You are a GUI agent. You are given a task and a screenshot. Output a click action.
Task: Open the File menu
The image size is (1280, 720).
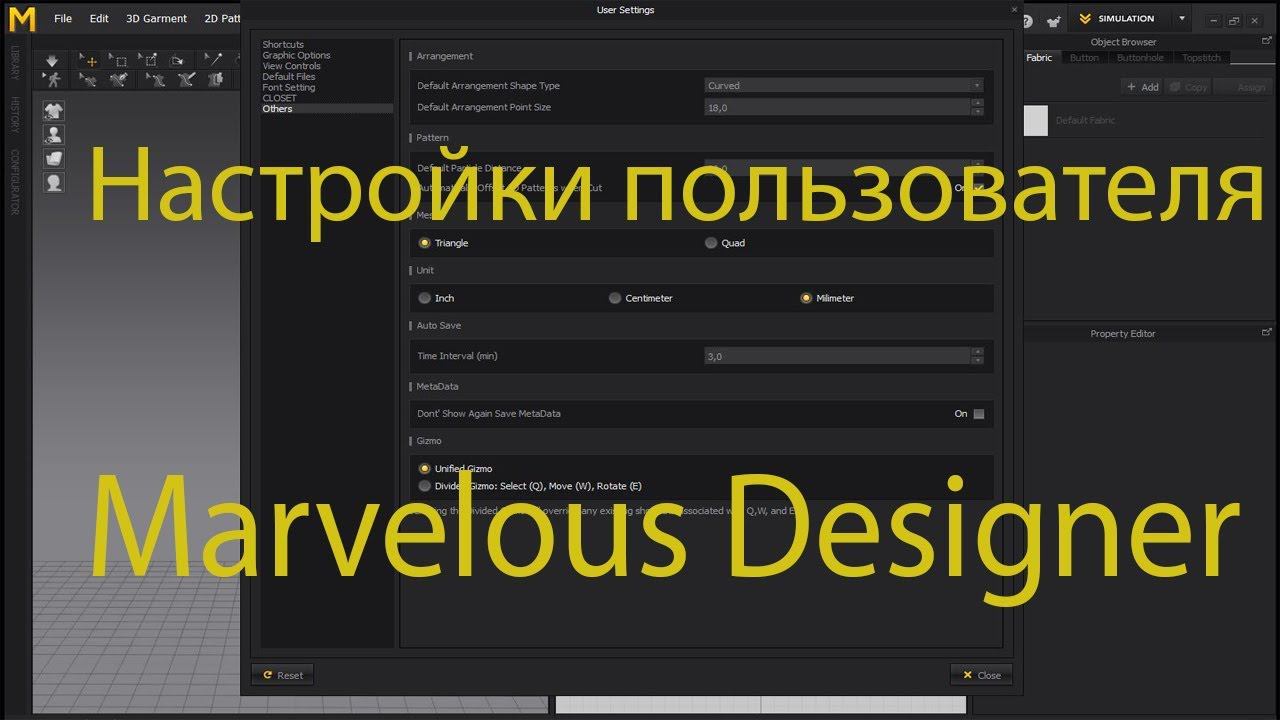tap(63, 19)
